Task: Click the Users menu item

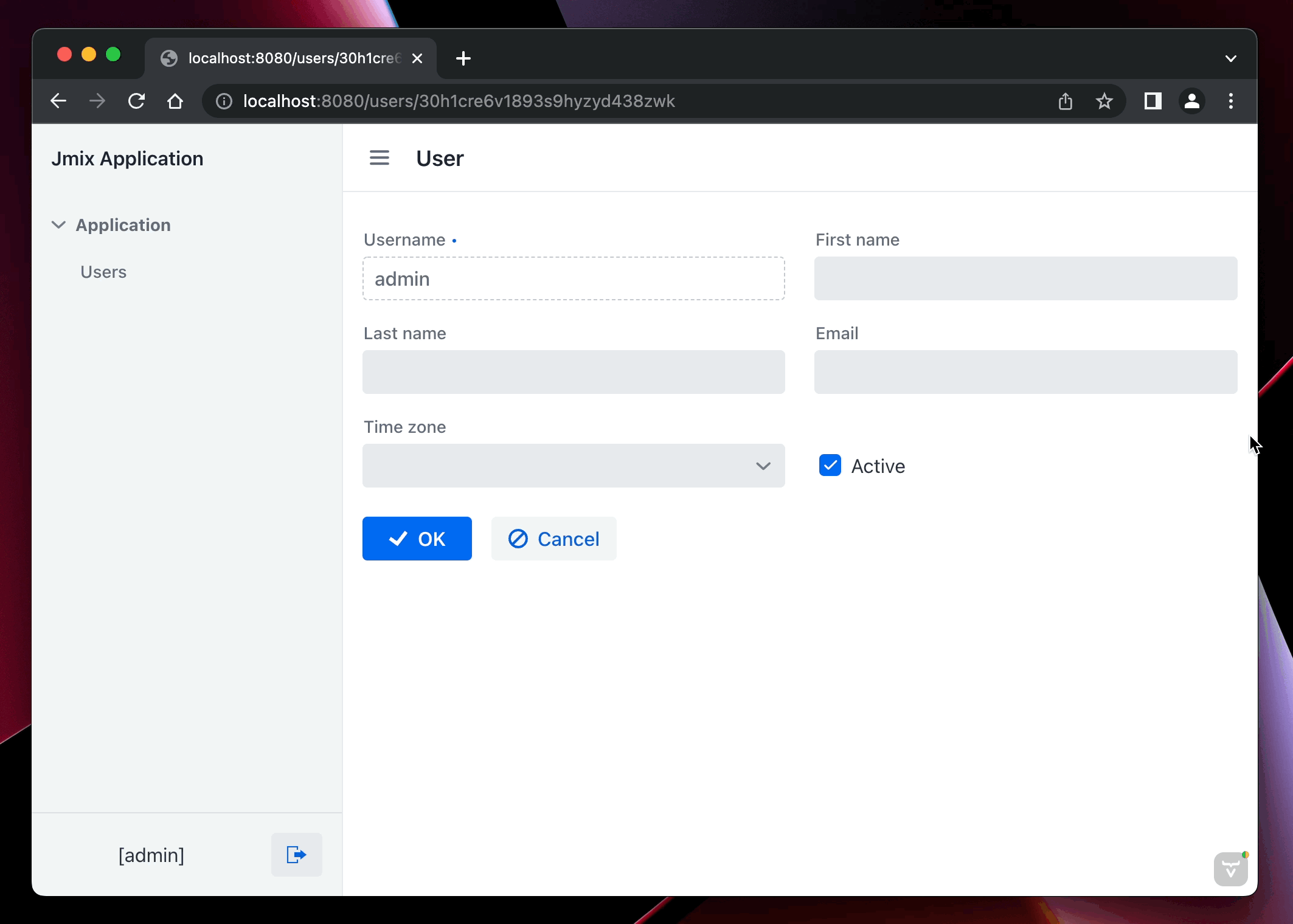Action: (x=103, y=271)
